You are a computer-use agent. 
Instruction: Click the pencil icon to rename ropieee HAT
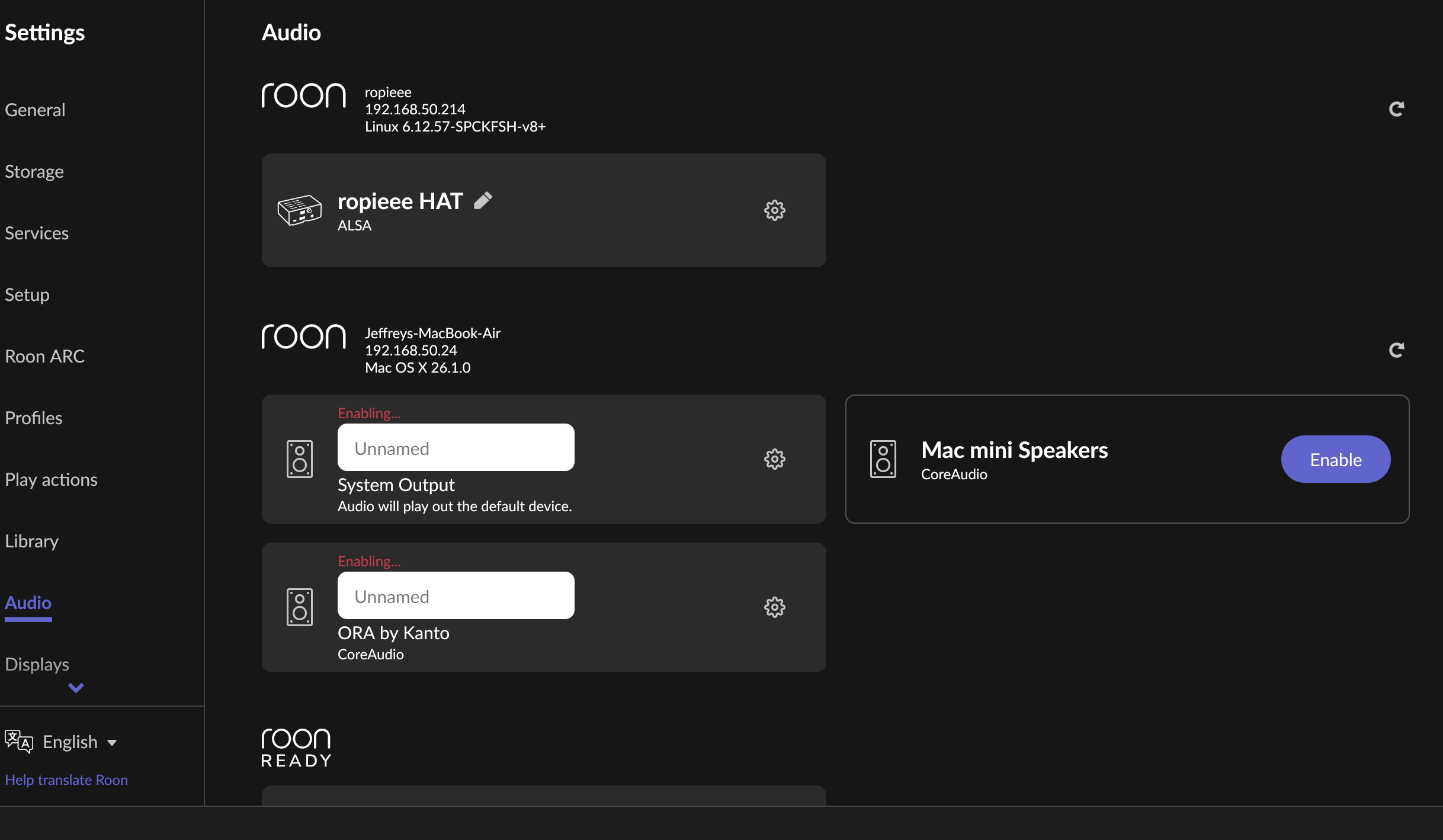(483, 201)
